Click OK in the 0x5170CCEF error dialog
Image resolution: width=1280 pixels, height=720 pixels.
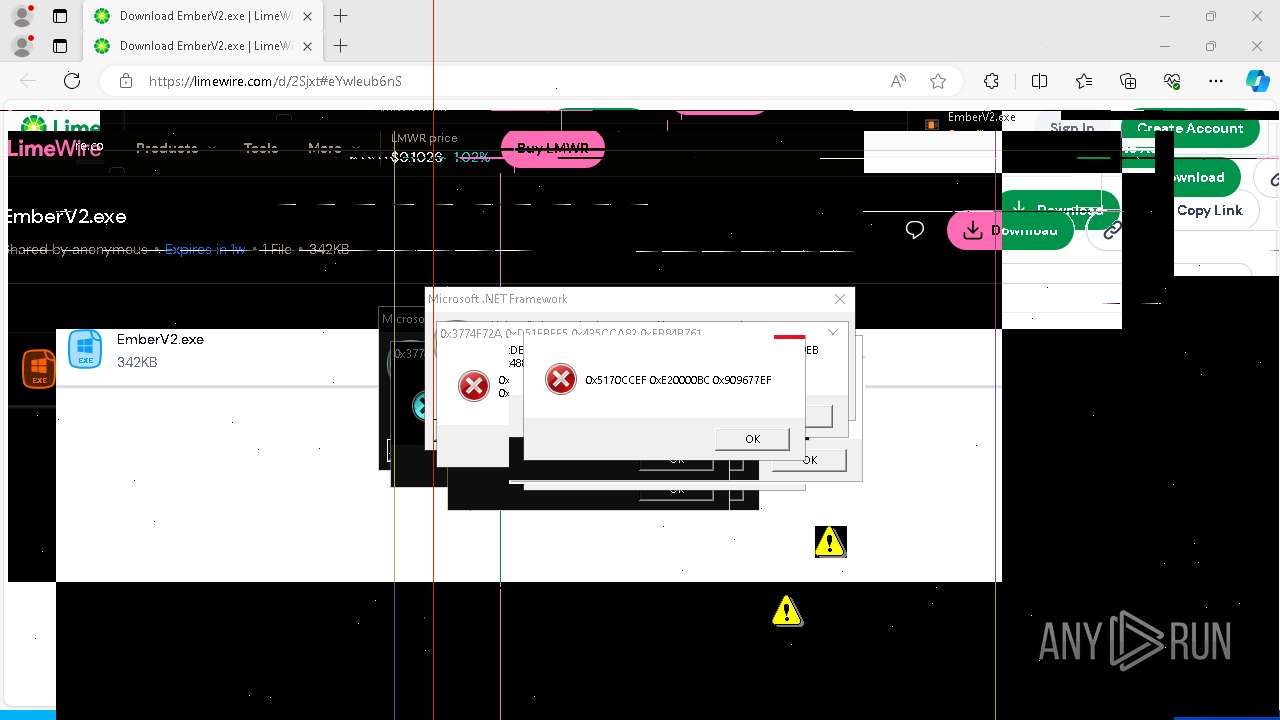pyautogui.click(x=752, y=439)
